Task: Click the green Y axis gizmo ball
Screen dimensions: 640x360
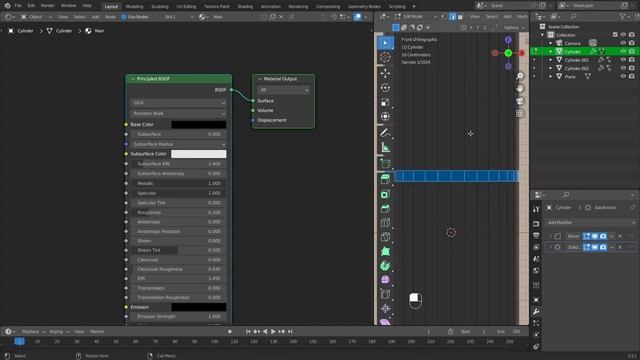Action: tap(508, 53)
